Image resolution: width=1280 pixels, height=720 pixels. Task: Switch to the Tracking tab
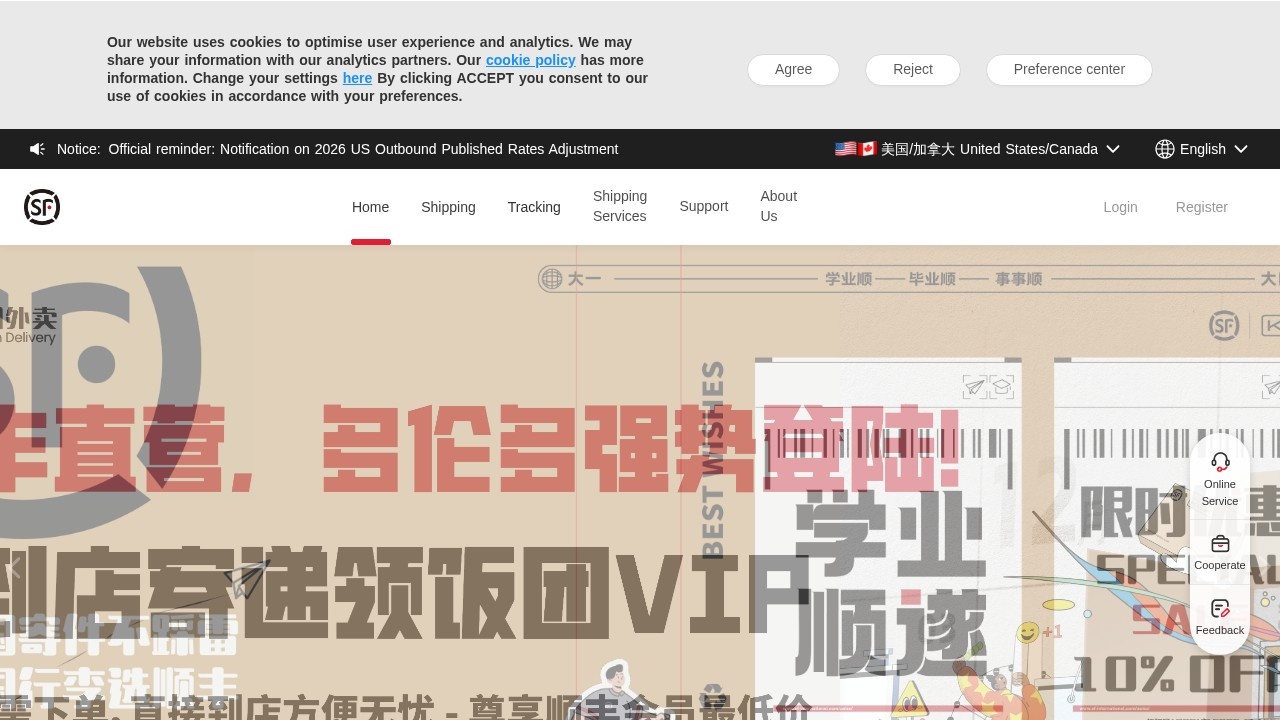click(533, 207)
